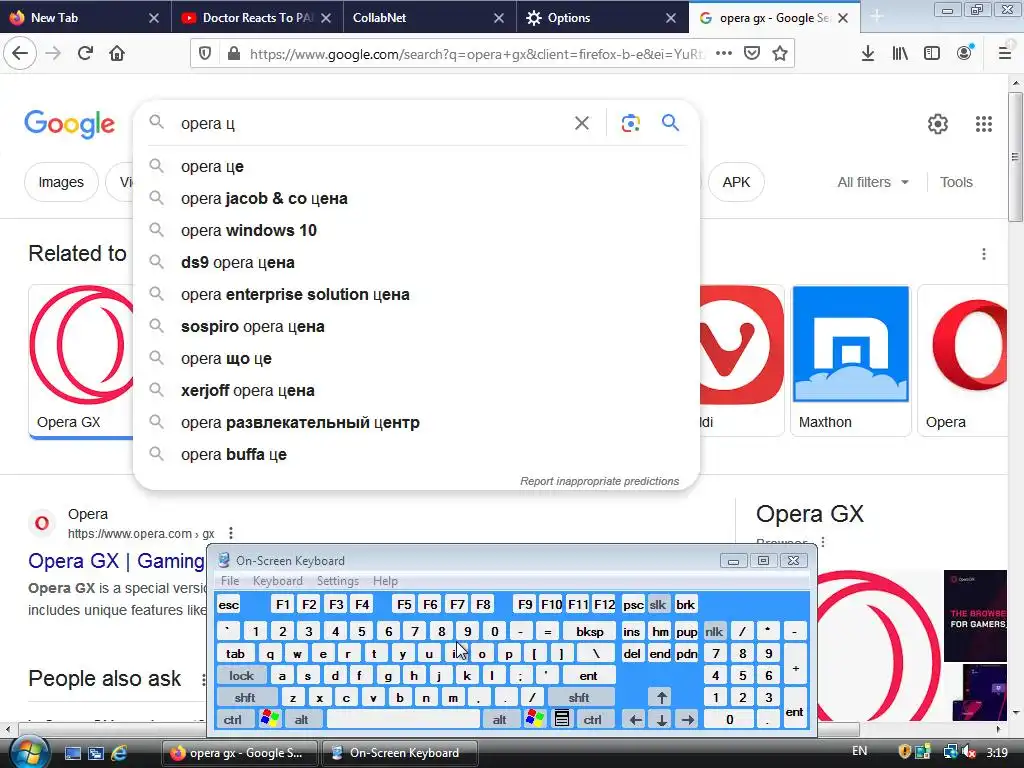The height and width of the screenshot is (768, 1024).
Task: Select APK search filter chip
Action: [736, 182]
